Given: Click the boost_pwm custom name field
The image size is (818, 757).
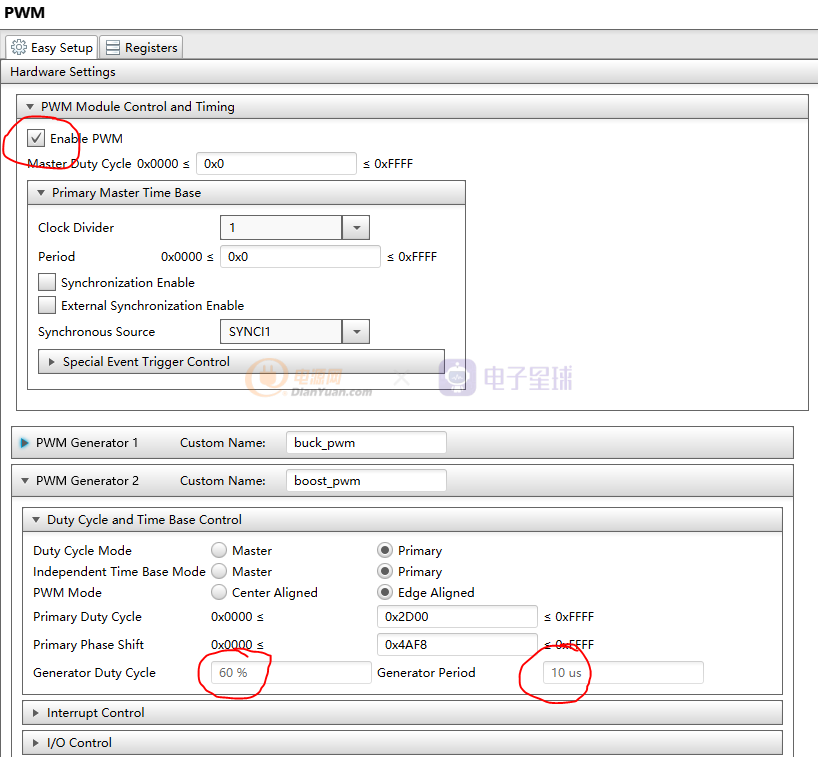Looking at the screenshot, I should pyautogui.click(x=365, y=481).
